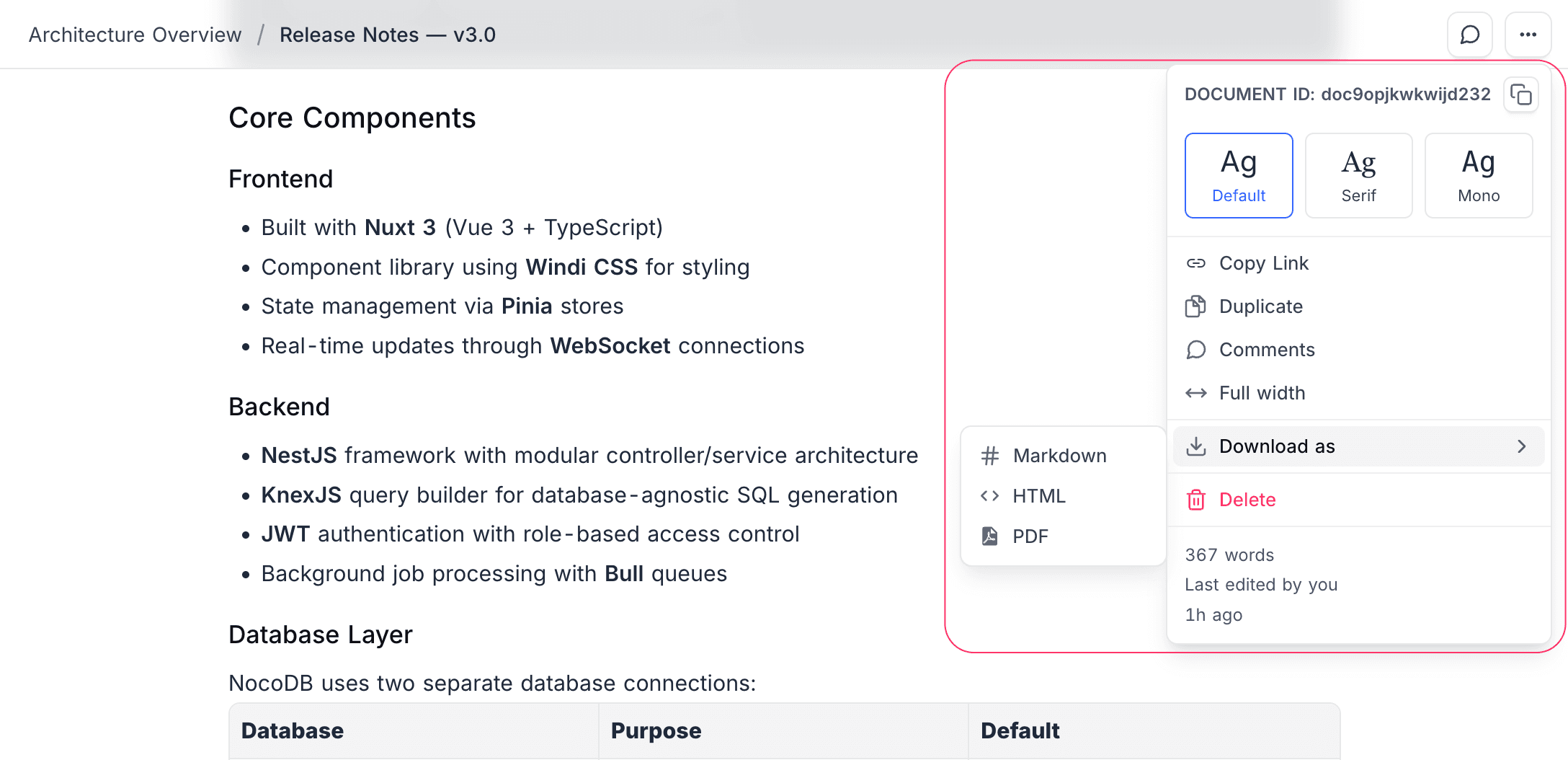Screen dimensions: 1568x760
Task: Click the Duplicate document icon
Action: tap(1196, 306)
